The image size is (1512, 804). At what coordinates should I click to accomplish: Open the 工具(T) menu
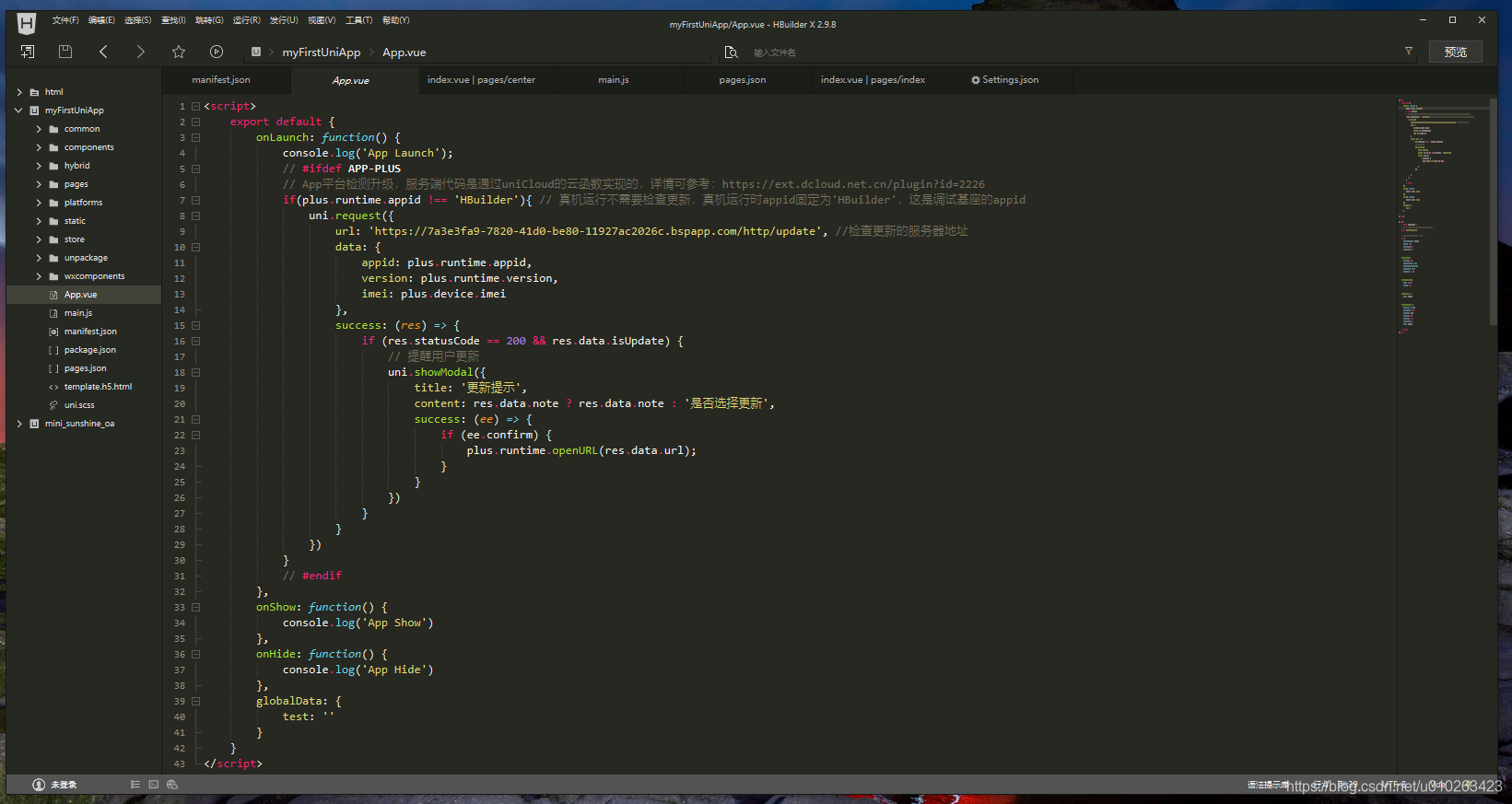tap(359, 20)
